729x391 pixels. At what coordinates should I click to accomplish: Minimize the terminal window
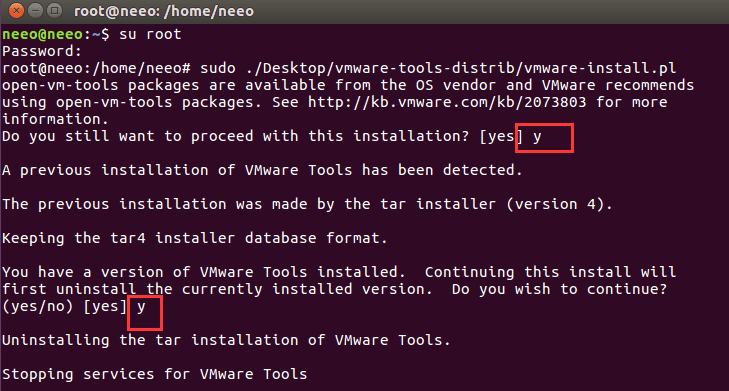35,10
